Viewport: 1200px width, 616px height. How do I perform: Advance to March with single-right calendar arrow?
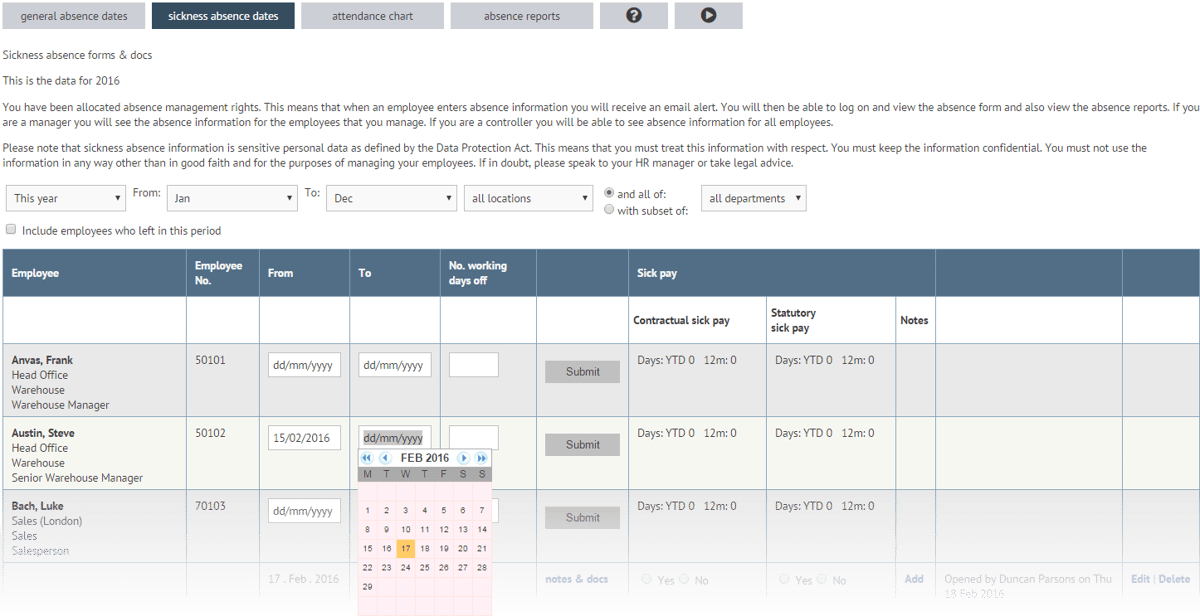click(x=462, y=457)
